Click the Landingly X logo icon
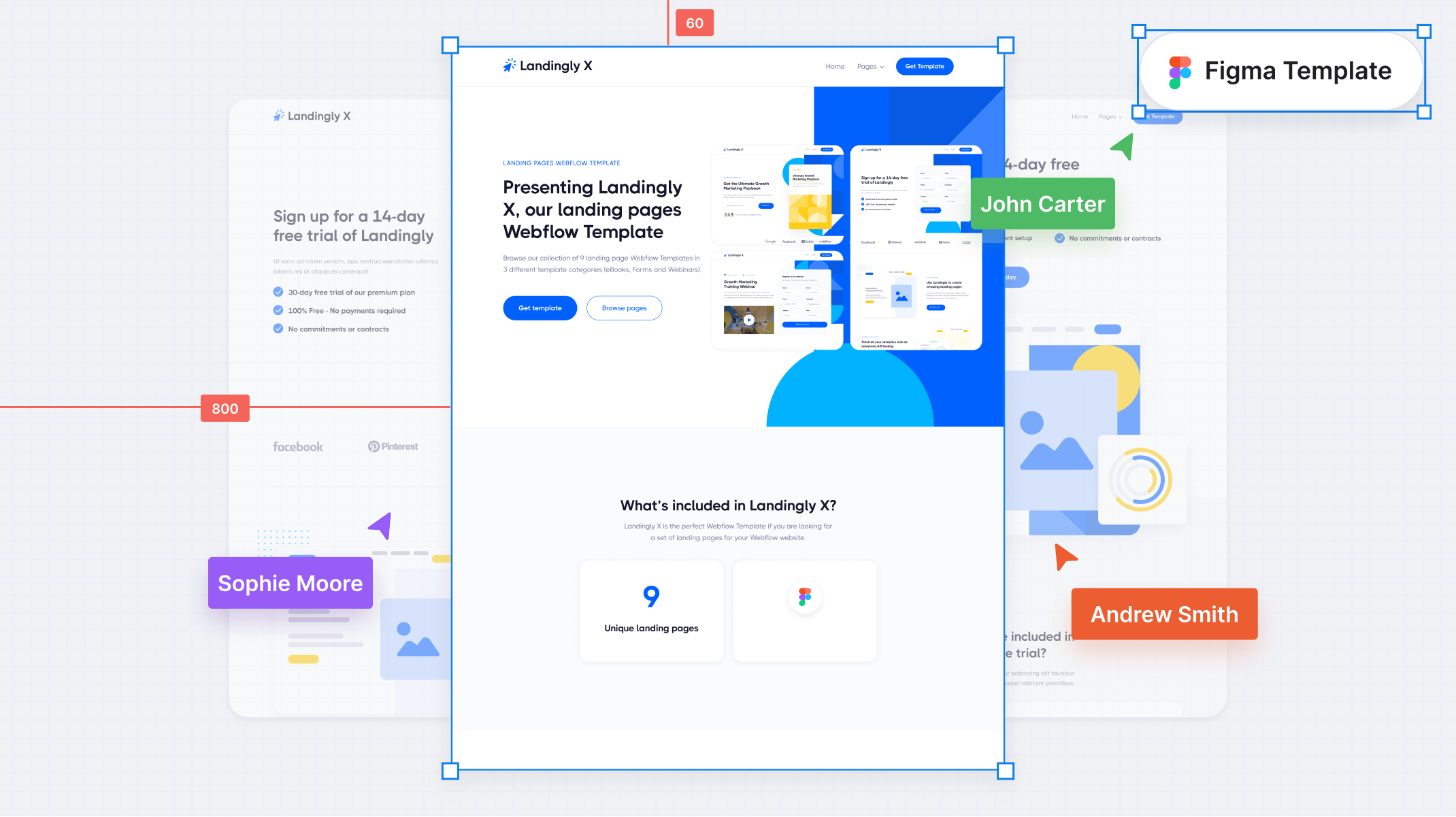1456x817 pixels. 508,65
